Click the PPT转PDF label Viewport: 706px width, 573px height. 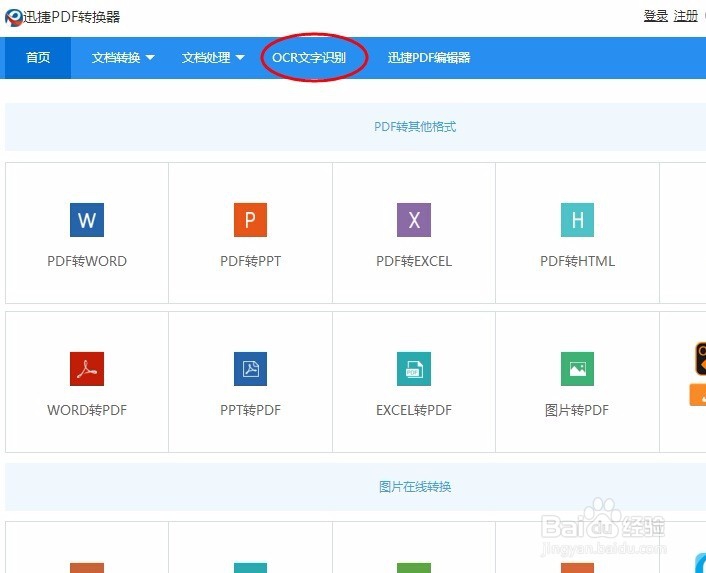tap(250, 410)
